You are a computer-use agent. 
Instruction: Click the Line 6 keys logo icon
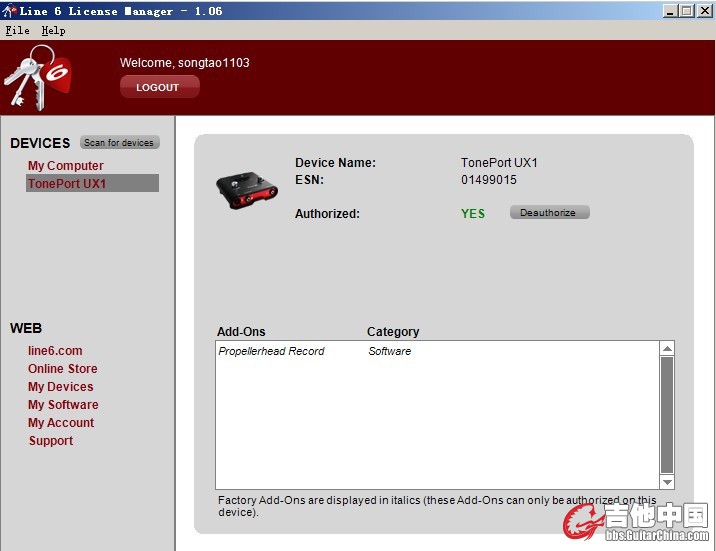pos(38,76)
